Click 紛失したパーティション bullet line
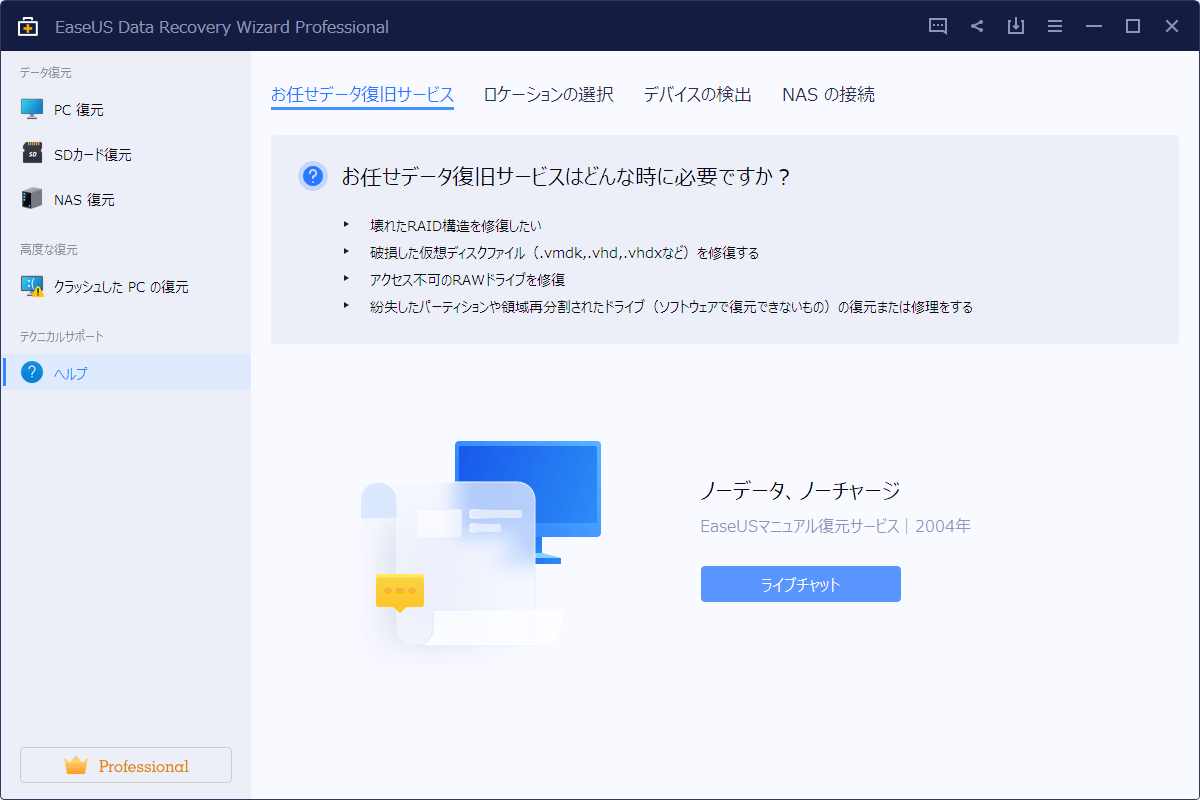Image resolution: width=1200 pixels, height=800 pixels. (x=671, y=307)
